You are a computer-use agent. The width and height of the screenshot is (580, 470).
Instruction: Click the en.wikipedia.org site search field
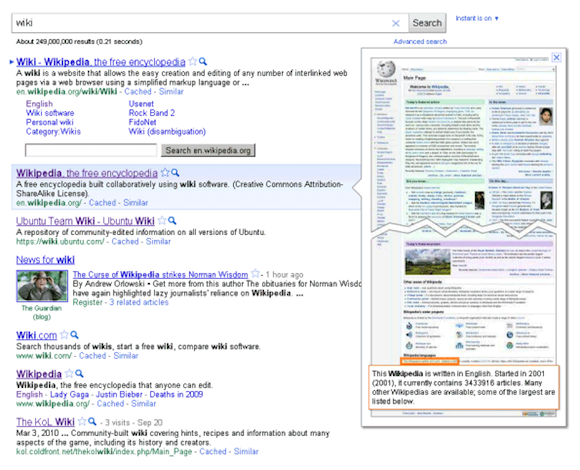coord(91,151)
